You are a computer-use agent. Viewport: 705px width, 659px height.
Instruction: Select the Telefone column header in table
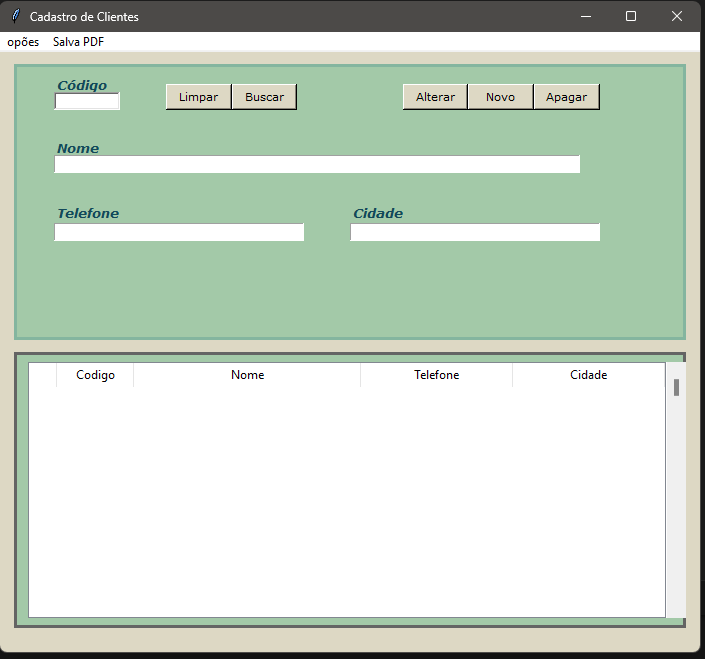click(x=436, y=375)
